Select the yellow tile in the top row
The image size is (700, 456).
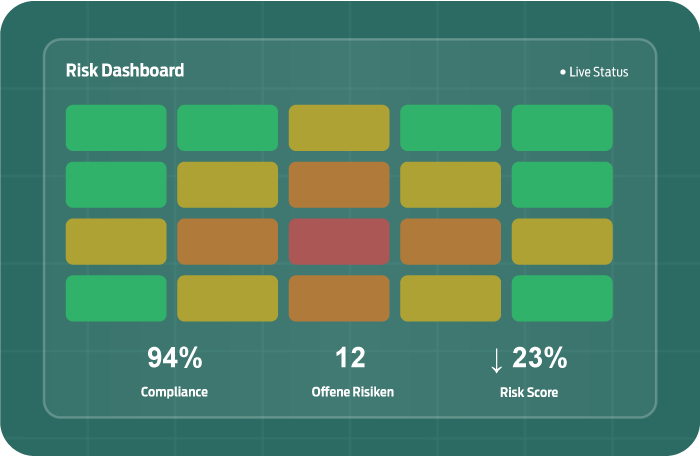coord(339,128)
